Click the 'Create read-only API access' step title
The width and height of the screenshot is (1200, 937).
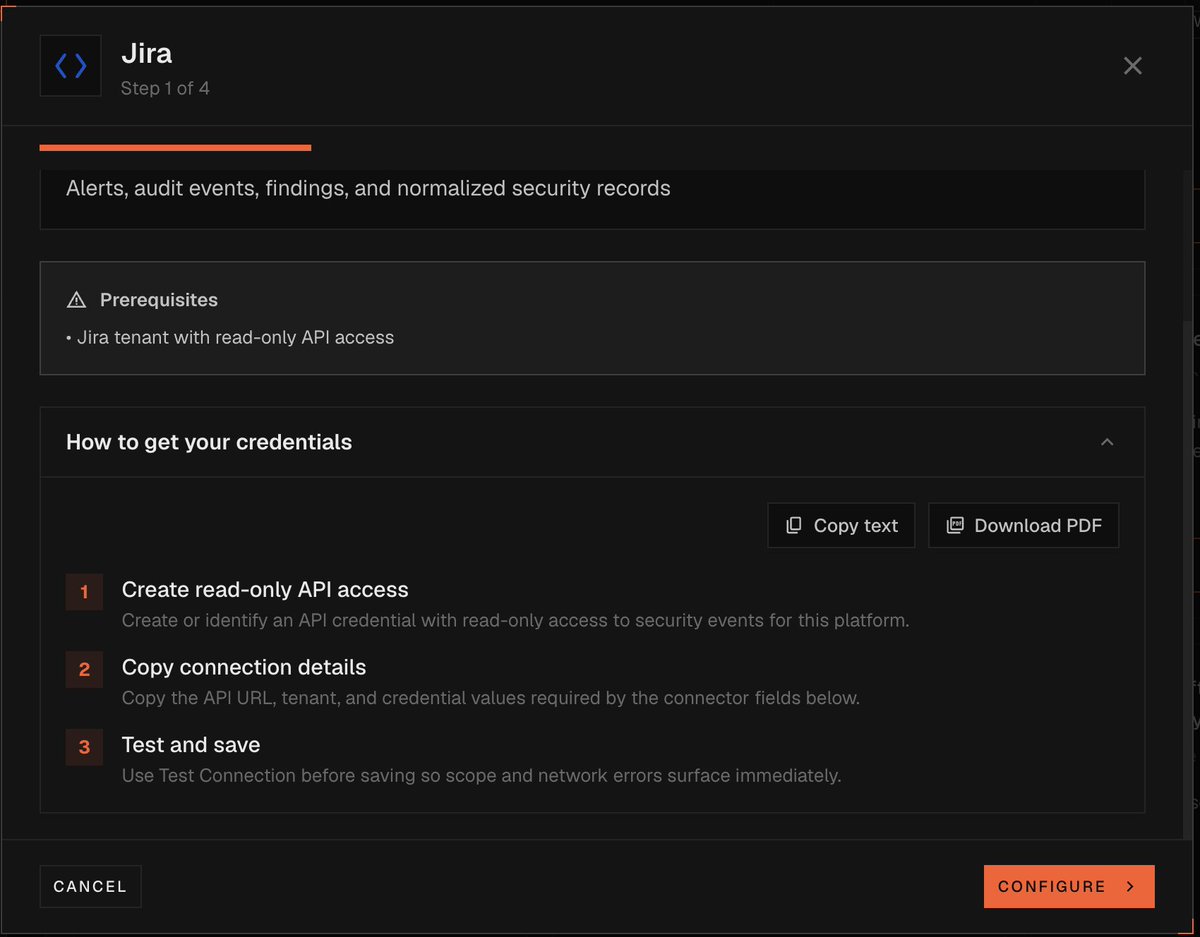coord(265,590)
